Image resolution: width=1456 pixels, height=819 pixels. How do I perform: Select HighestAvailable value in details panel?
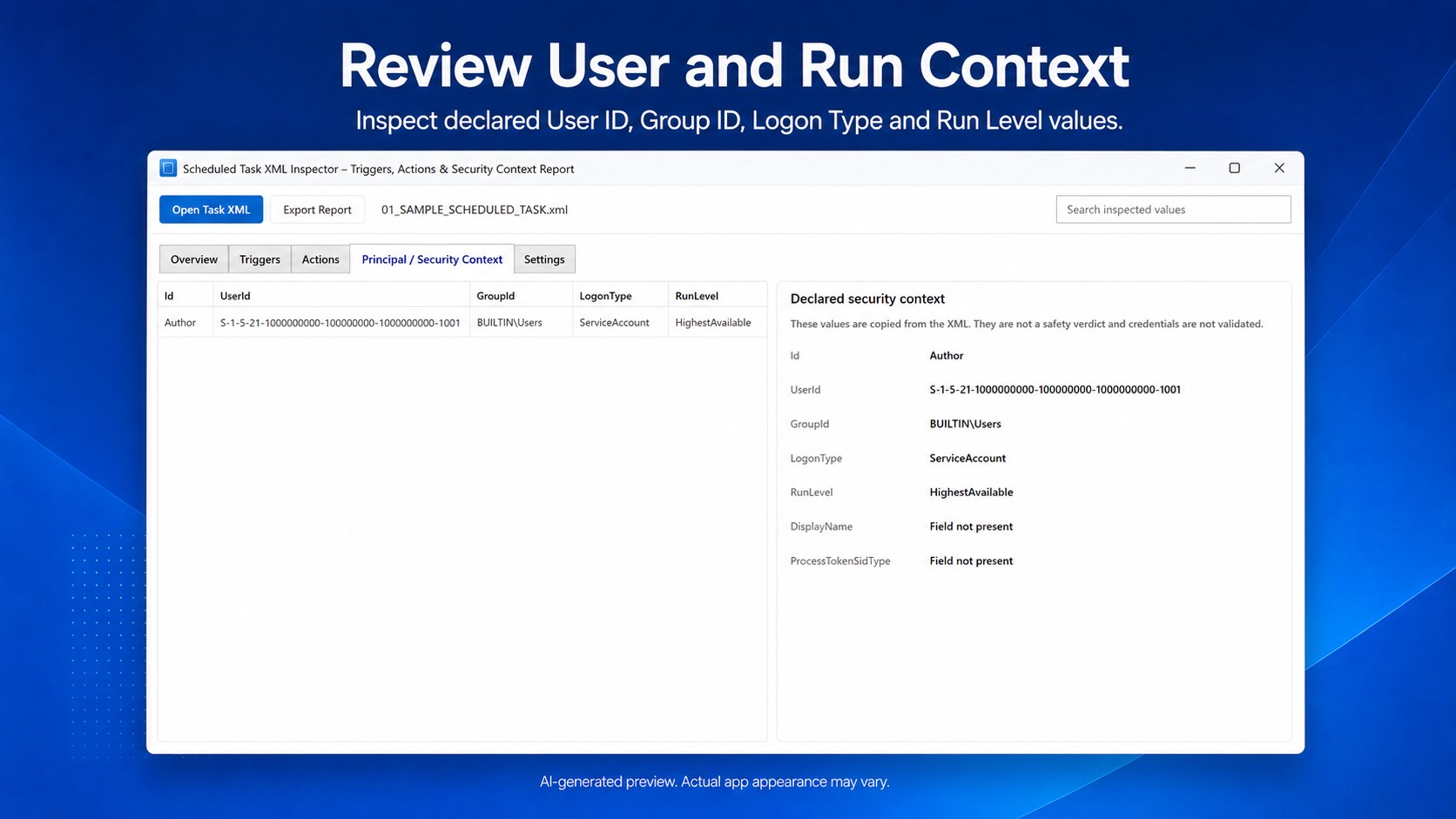pos(971,493)
